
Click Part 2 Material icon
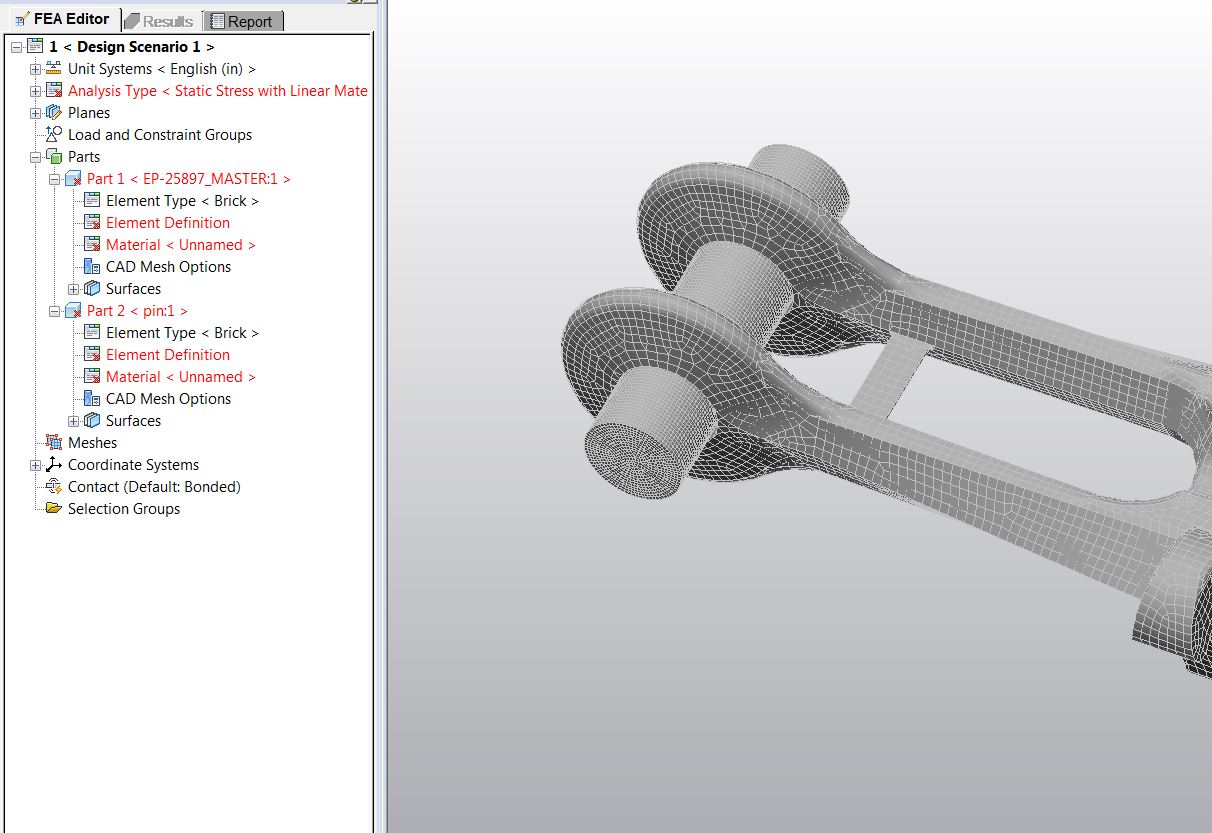click(x=92, y=376)
